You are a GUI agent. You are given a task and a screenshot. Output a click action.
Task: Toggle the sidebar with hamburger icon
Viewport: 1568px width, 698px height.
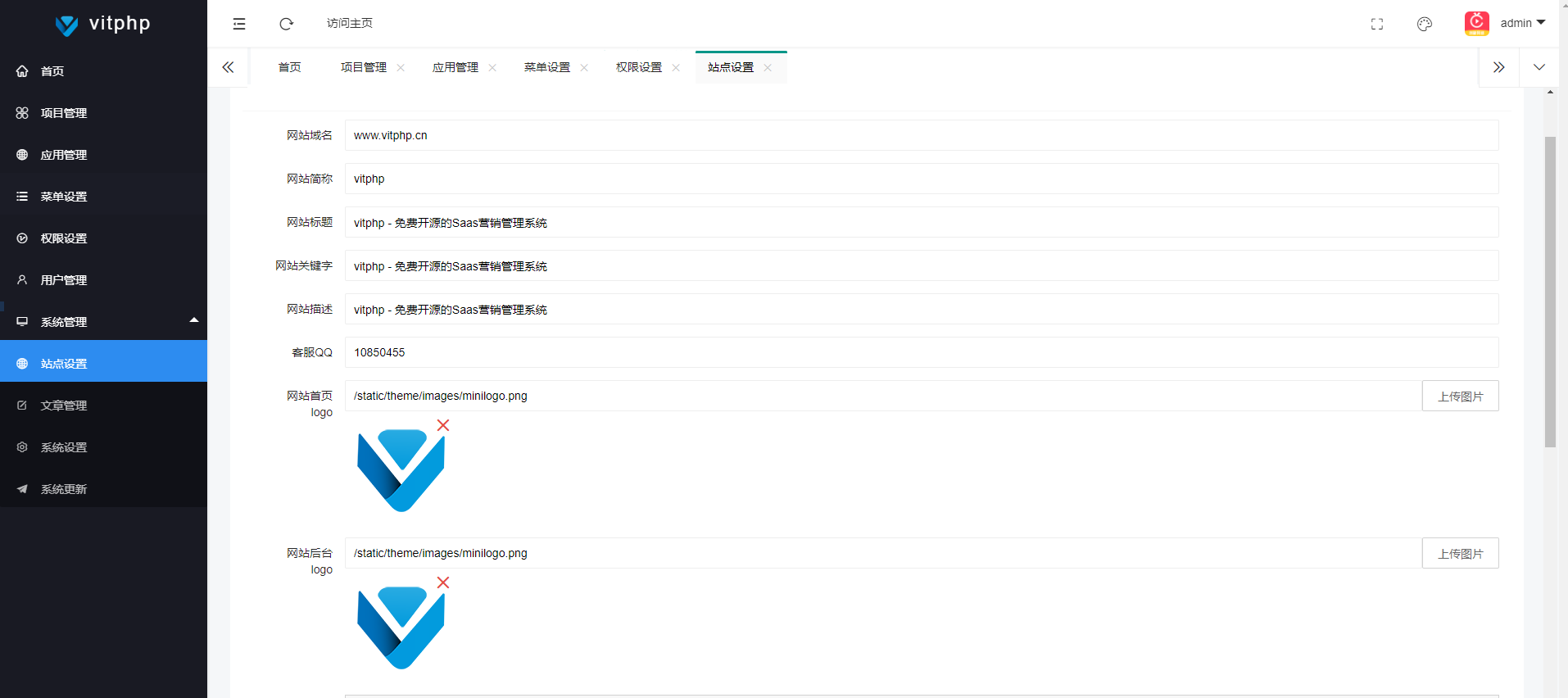[239, 24]
